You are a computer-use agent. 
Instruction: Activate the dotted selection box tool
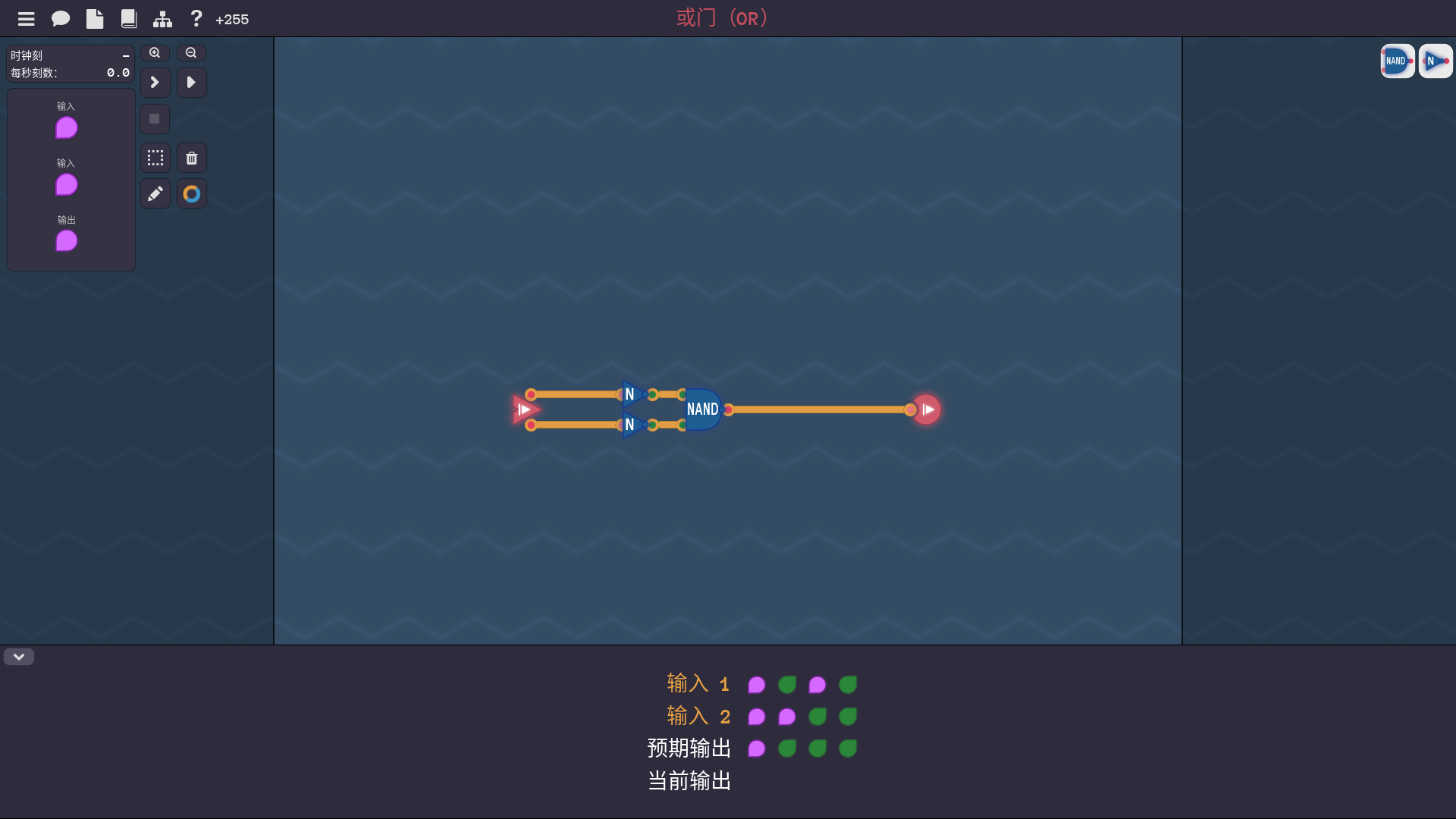point(155,158)
